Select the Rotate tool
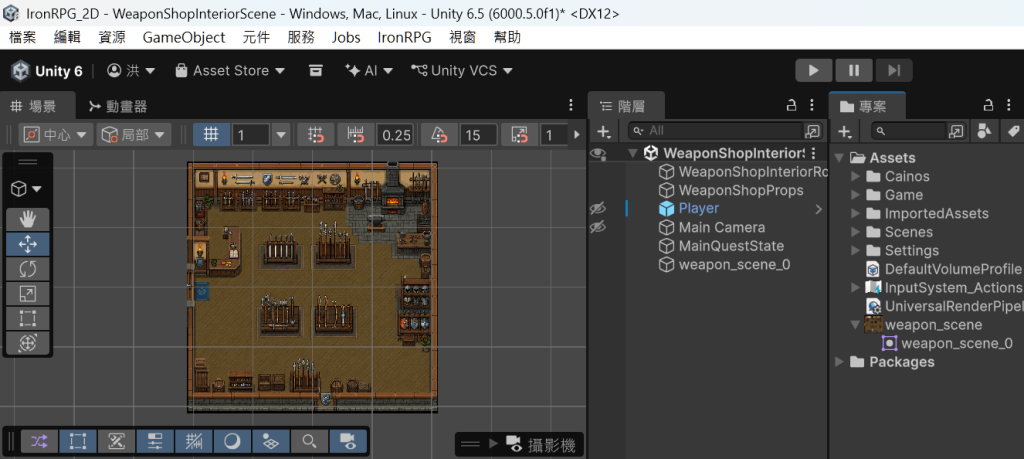The height and width of the screenshot is (459, 1024). 27,269
